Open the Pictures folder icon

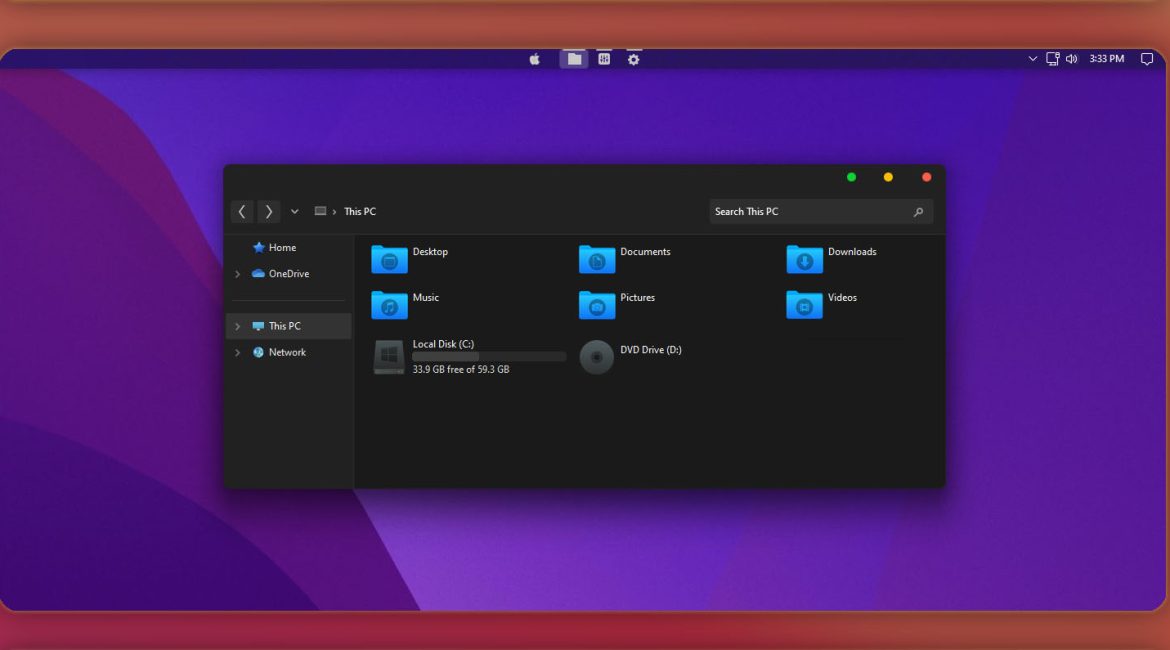(597, 305)
